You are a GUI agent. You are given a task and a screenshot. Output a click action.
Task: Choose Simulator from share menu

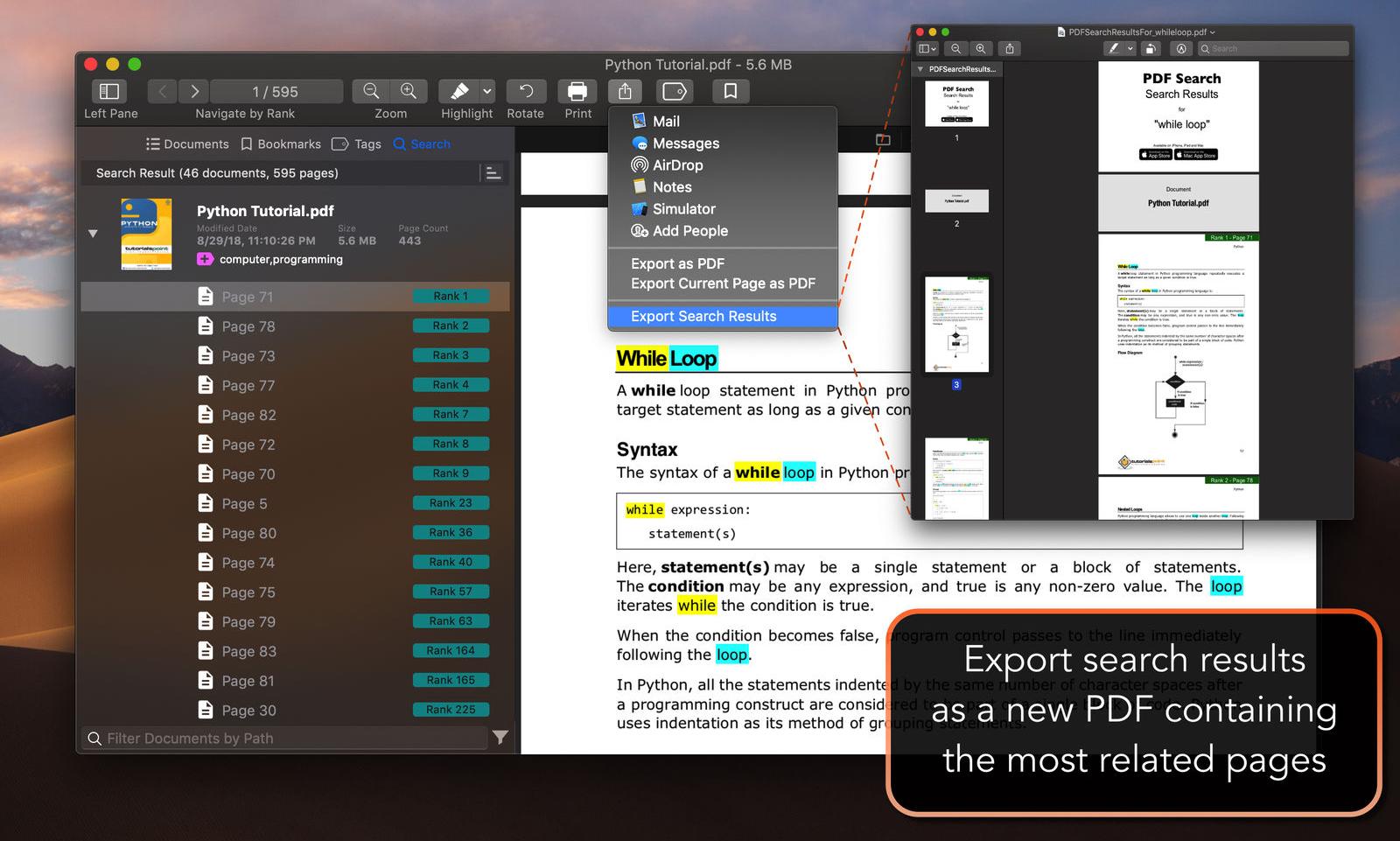pos(723,209)
